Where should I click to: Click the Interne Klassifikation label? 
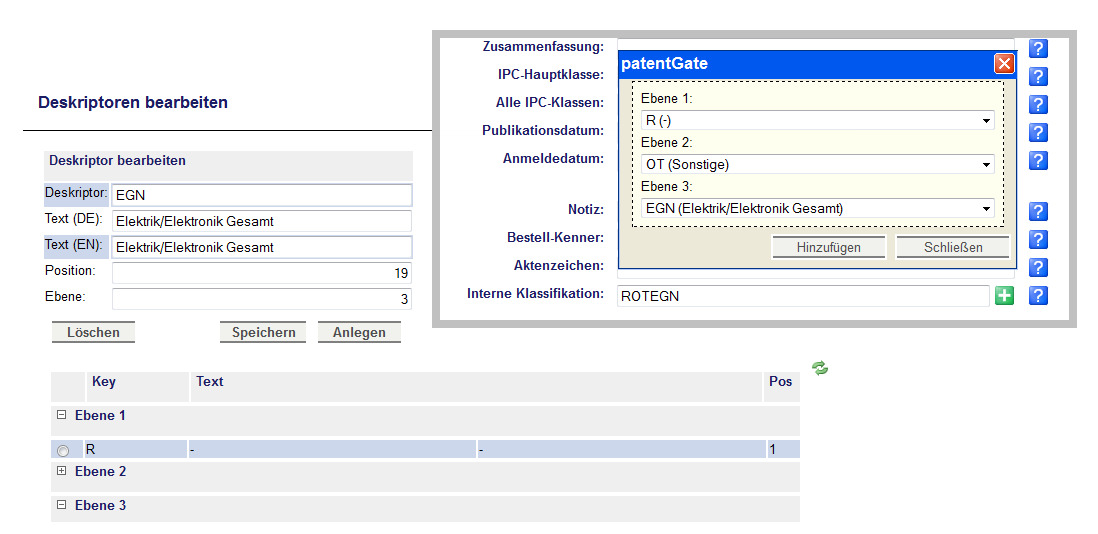pyautogui.click(x=535, y=294)
